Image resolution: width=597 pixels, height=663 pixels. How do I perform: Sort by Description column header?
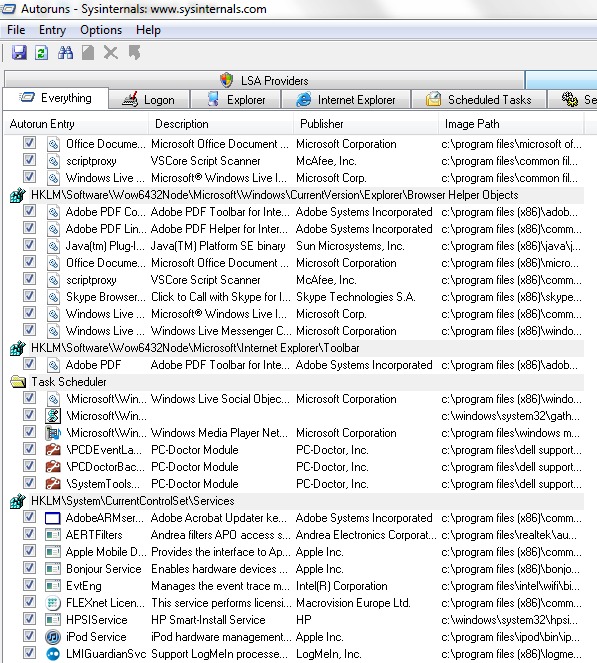[x=221, y=124]
